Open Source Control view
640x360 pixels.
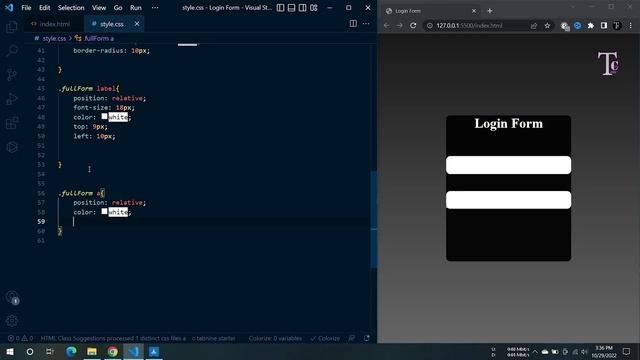[12, 75]
